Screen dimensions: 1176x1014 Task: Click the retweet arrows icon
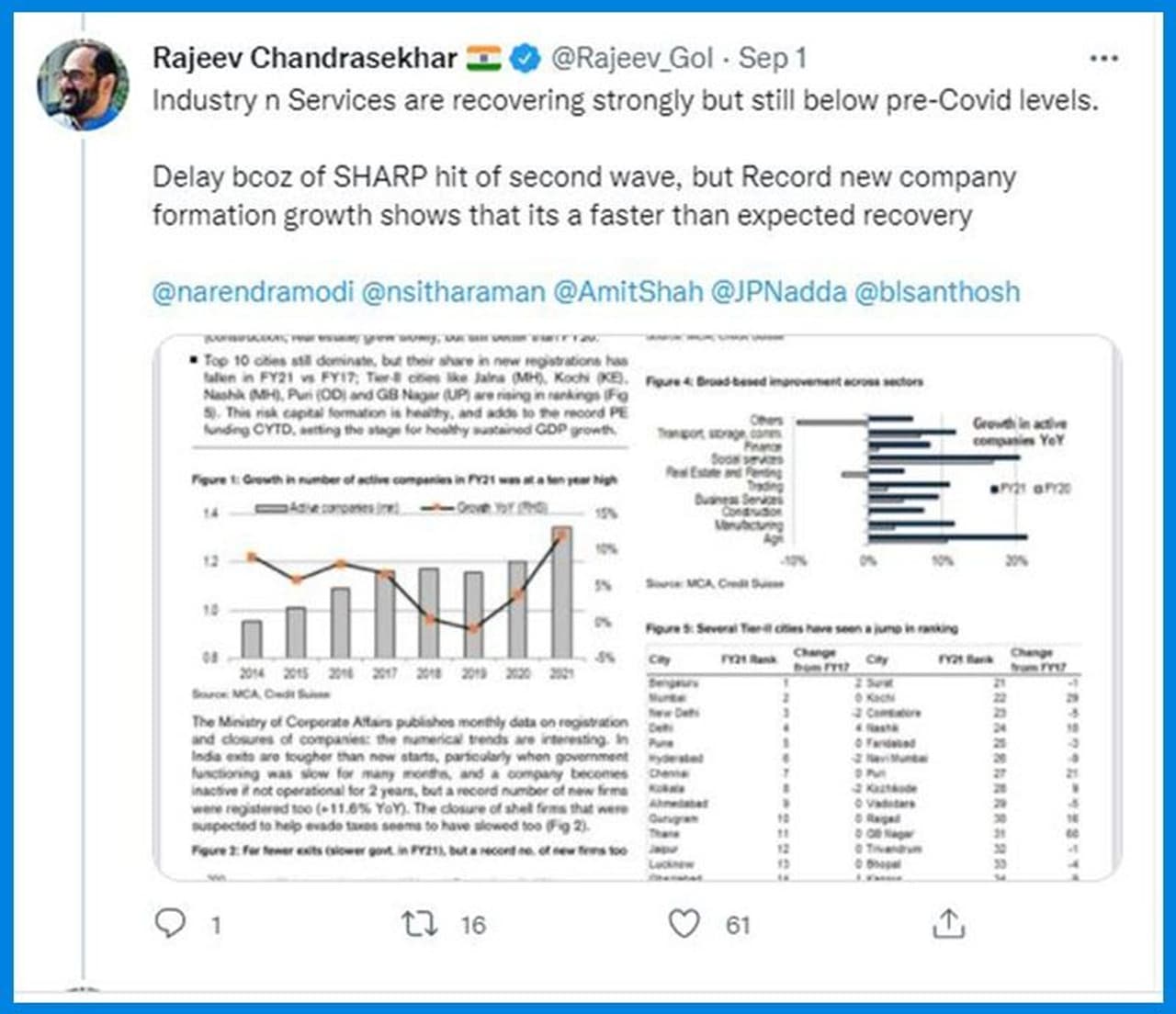[x=419, y=923]
